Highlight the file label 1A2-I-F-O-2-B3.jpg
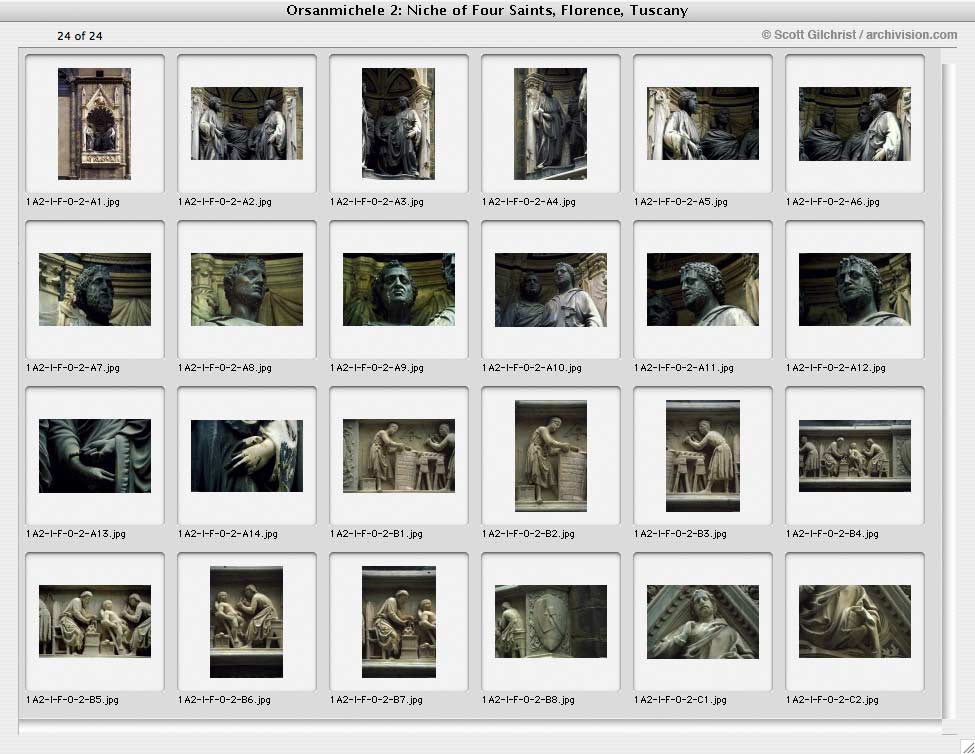 (x=680, y=533)
